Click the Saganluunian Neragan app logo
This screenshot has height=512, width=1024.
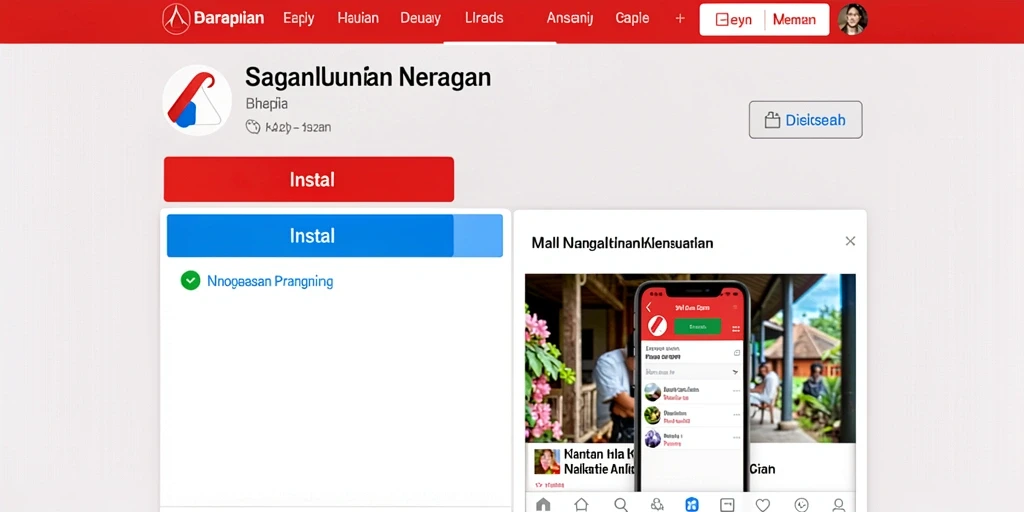click(x=197, y=100)
